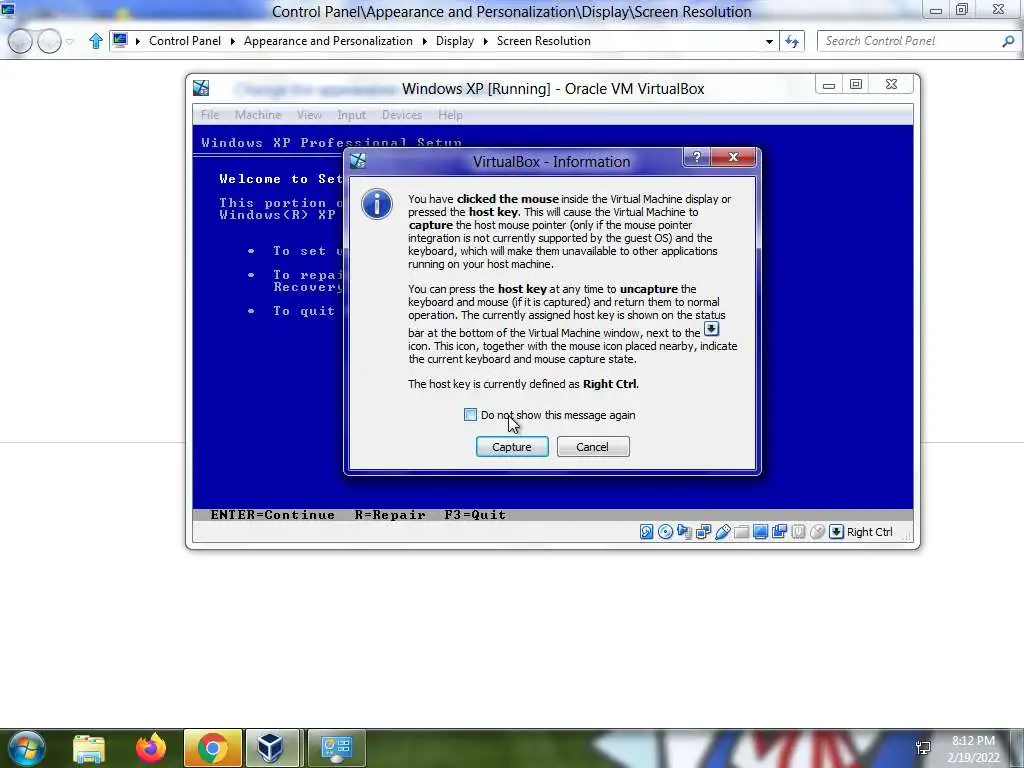Screen dimensions: 1024x768
Task: Switch to VirtualBox in the taskbar
Action: pos(271,748)
